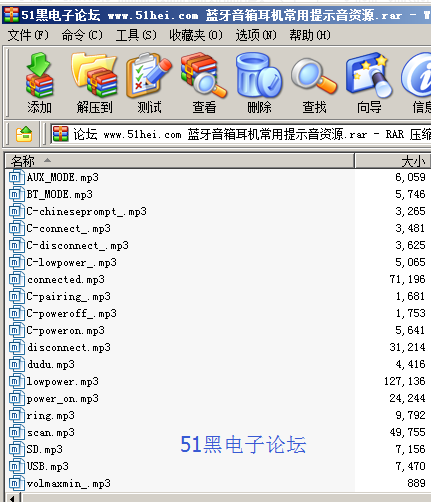The height and width of the screenshot is (502, 431).
Task: Launch the 向导 (Wizard) tool
Action: click(x=369, y=83)
